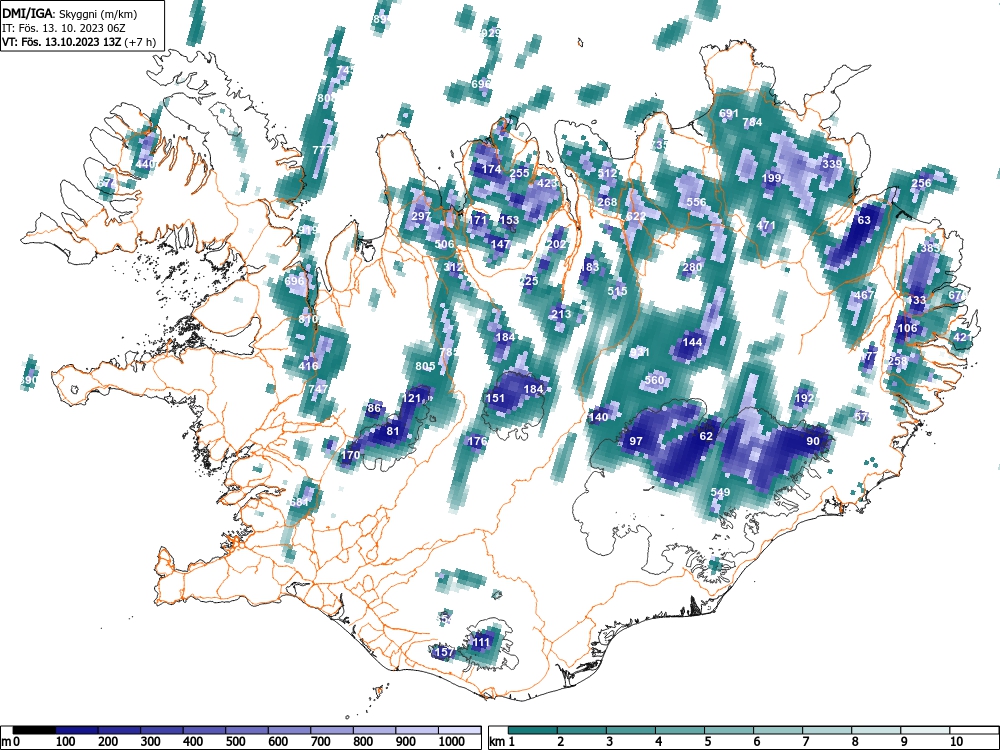1000x750 pixels.
Task: Click the '9' label on the kilometre scale
Action: [x=903, y=742]
